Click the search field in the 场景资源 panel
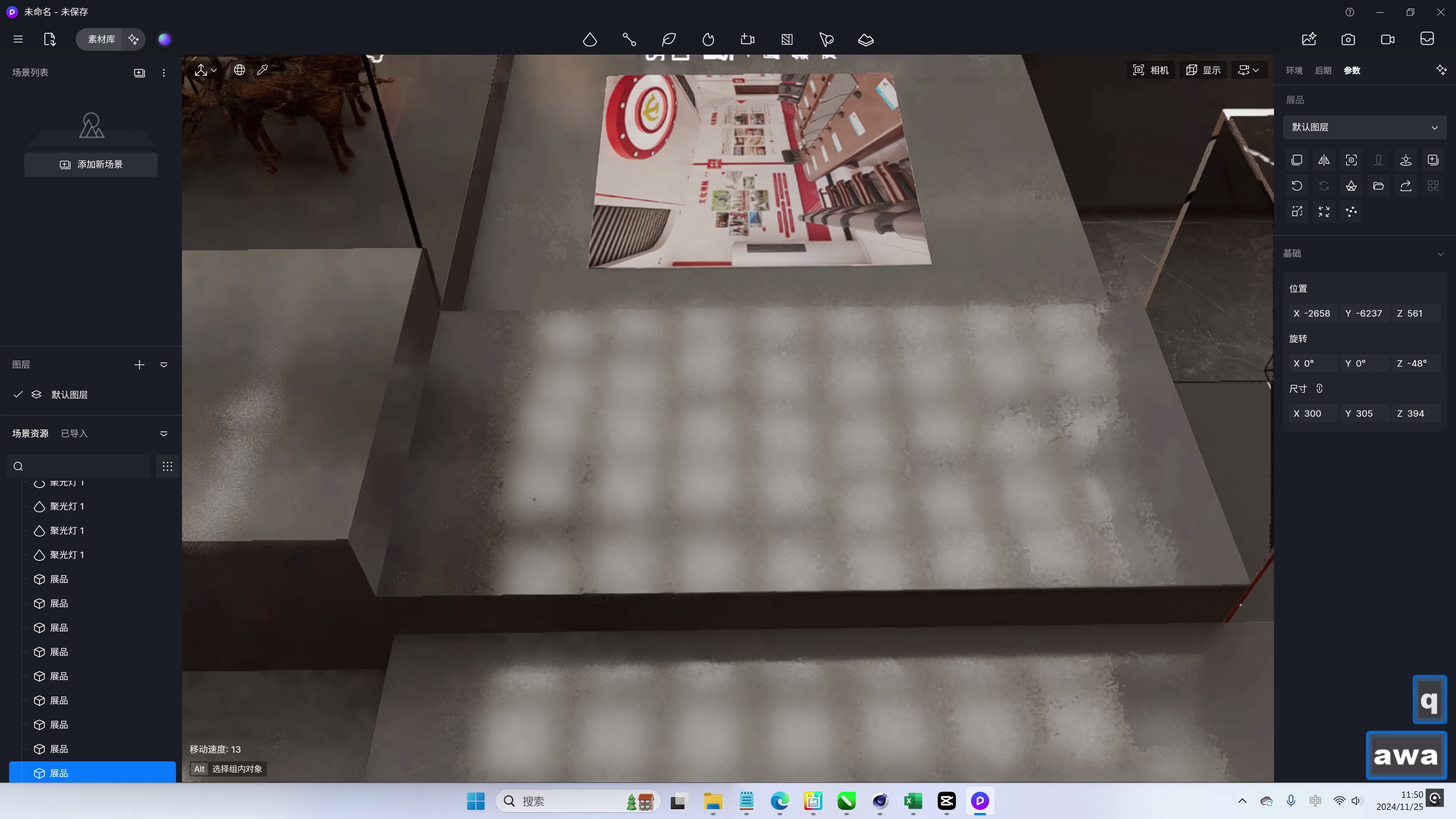1456x819 pixels. 77,466
